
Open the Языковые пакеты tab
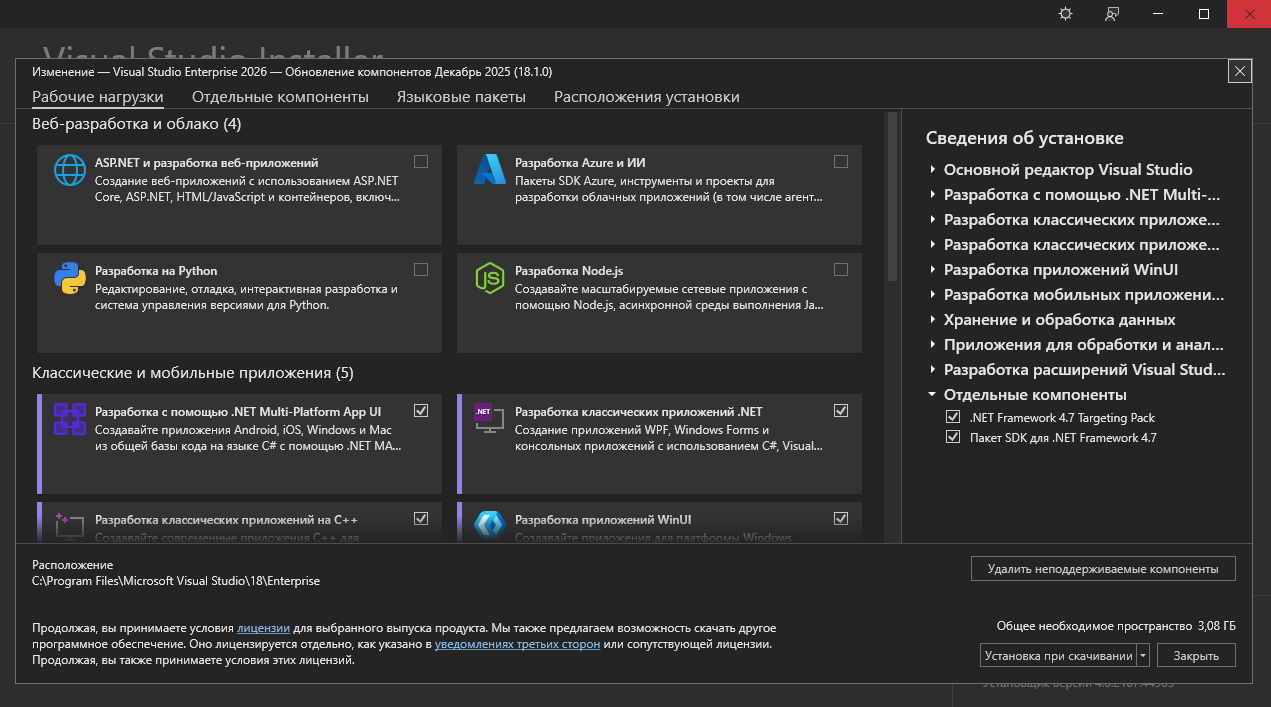[461, 97]
